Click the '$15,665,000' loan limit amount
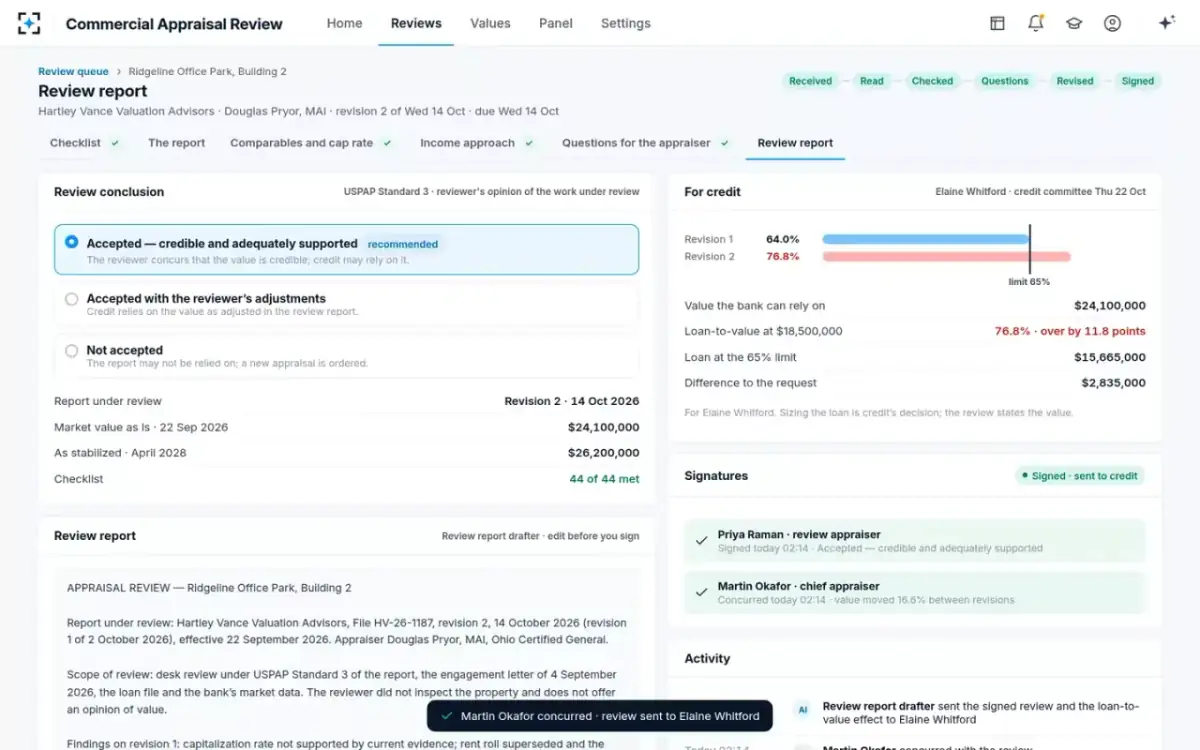Viewport: 1200px width, 750px height. [1110, 357]
